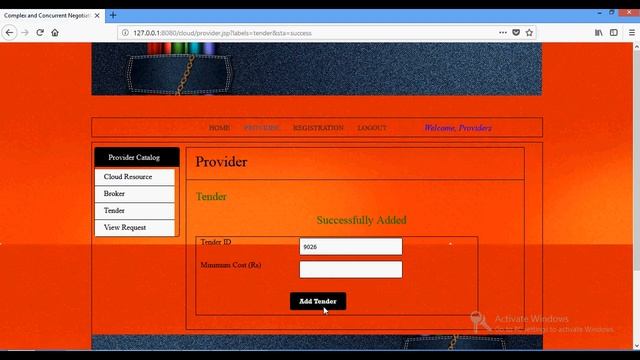This screenshot has width=640, height=360.
Task: Click the scrollbar down arrow
Action: 636,346
